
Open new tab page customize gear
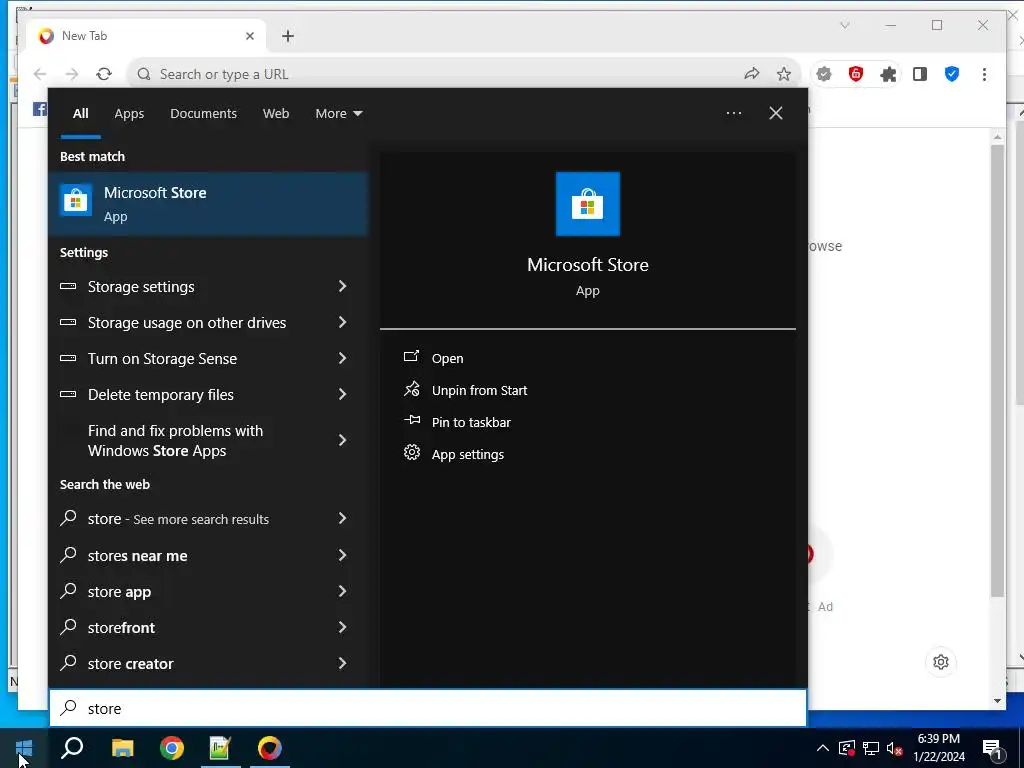(x=940, y=662)
